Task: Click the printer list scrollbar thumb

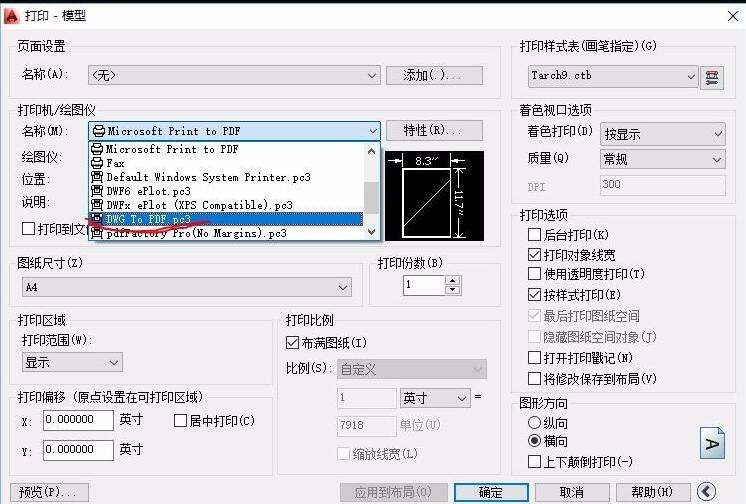Action: (x=372, y=198)
